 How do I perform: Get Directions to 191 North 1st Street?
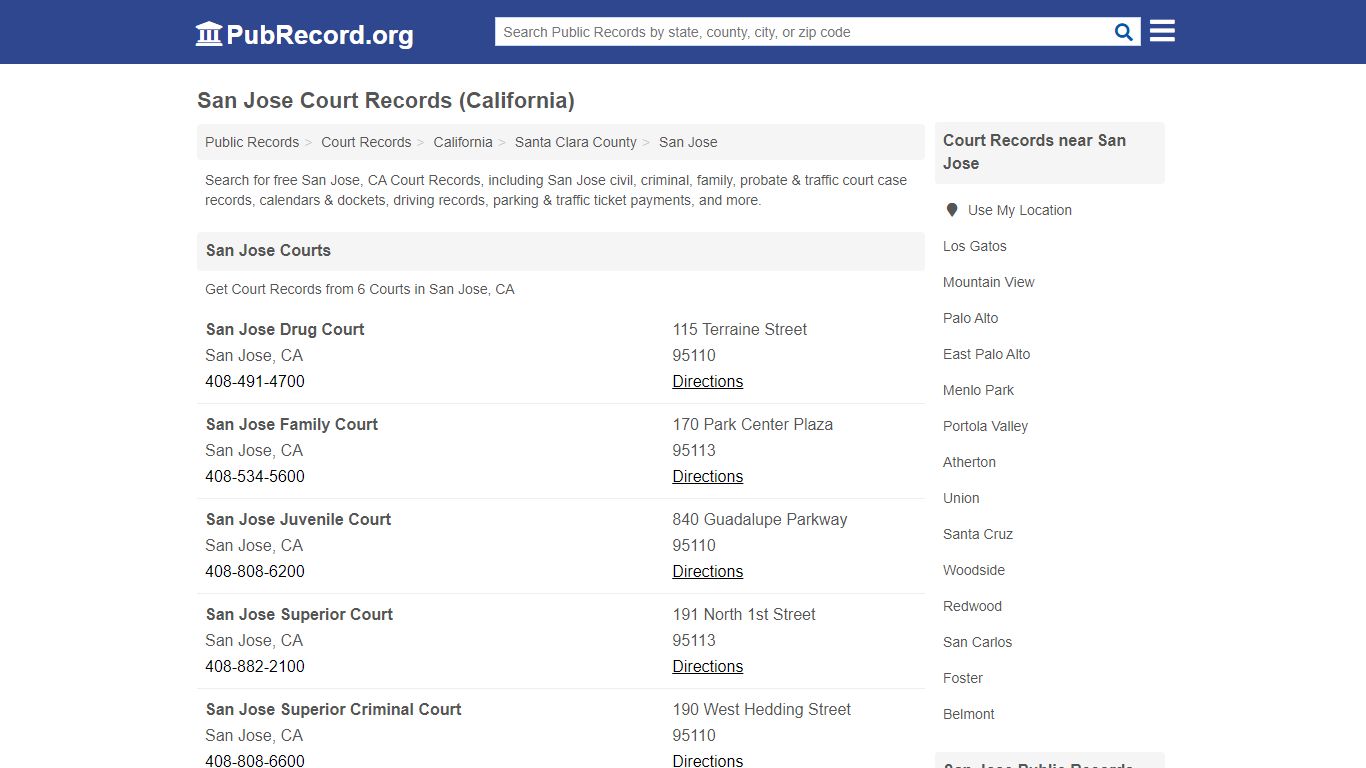708,666
